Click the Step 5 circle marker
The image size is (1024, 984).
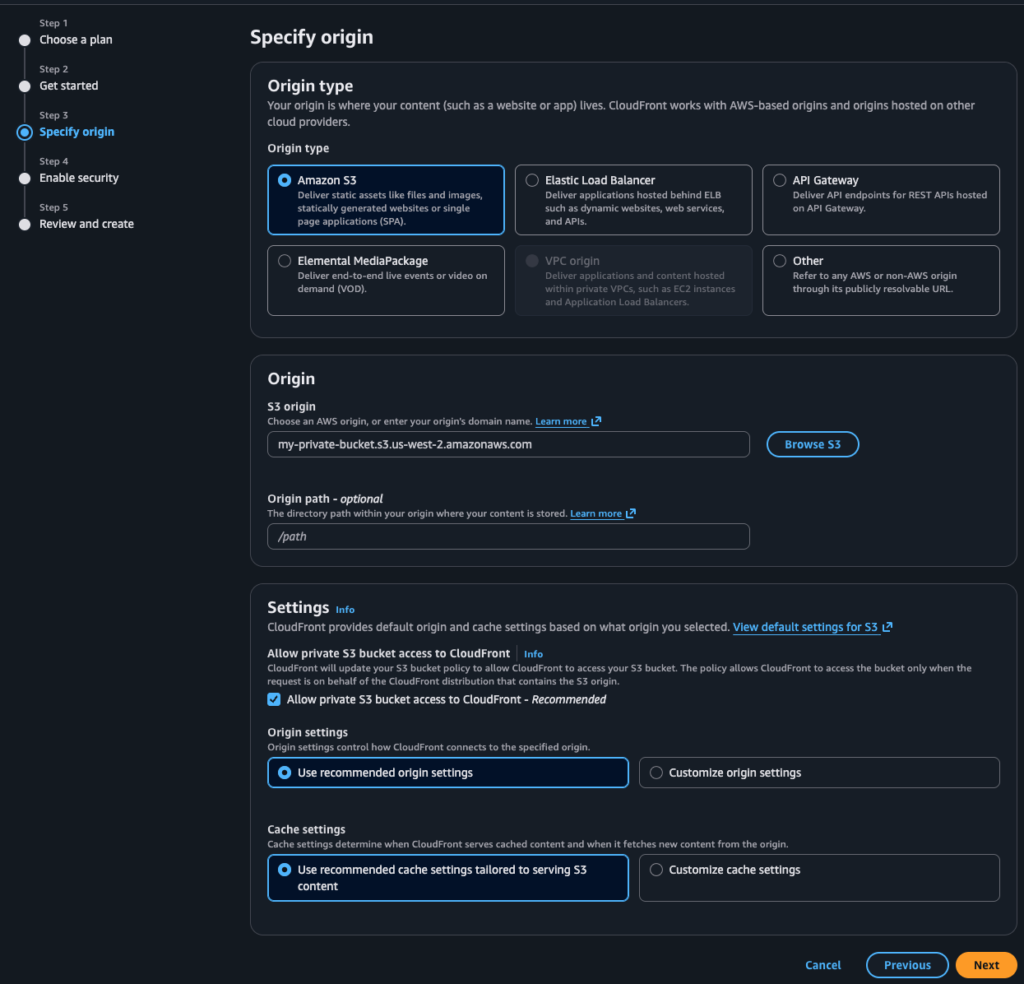25,225
